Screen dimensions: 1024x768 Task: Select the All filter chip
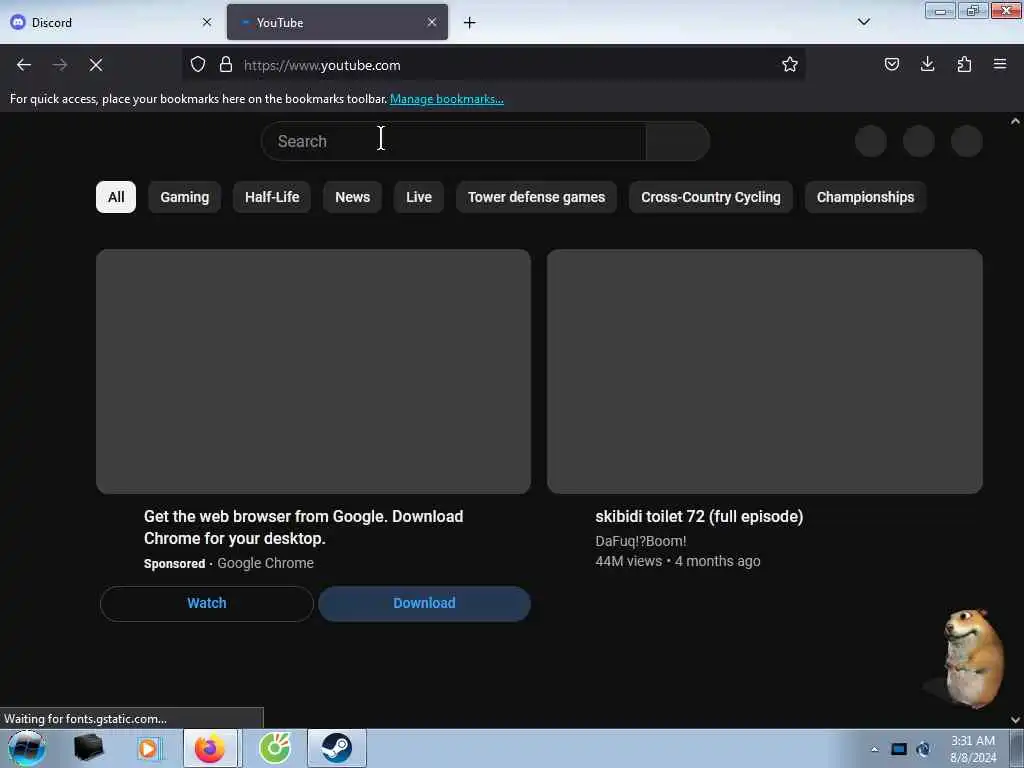tap(116, 197)
